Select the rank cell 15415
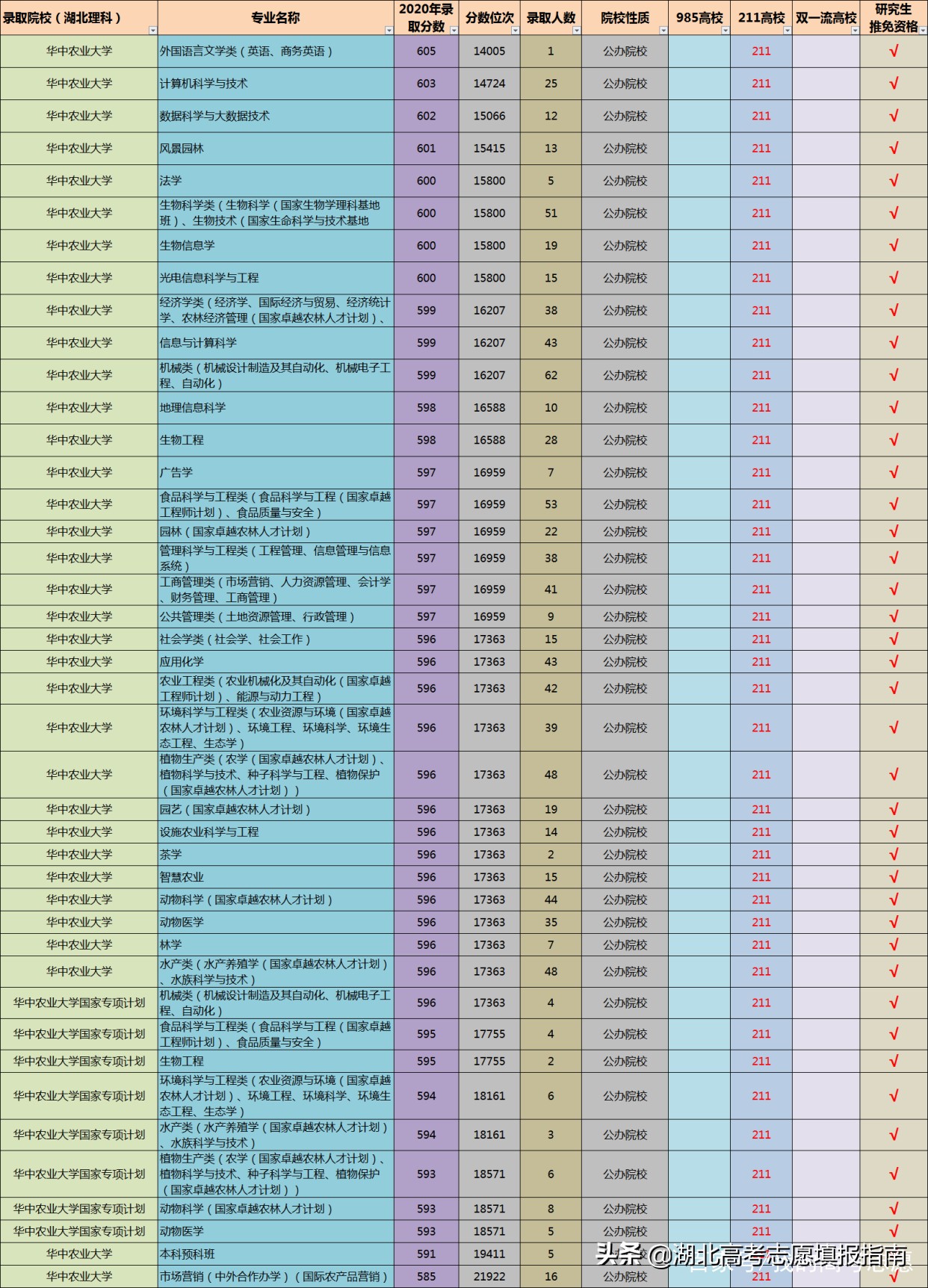This screenshot has width=928, height=1288. [x=489, y=149]
